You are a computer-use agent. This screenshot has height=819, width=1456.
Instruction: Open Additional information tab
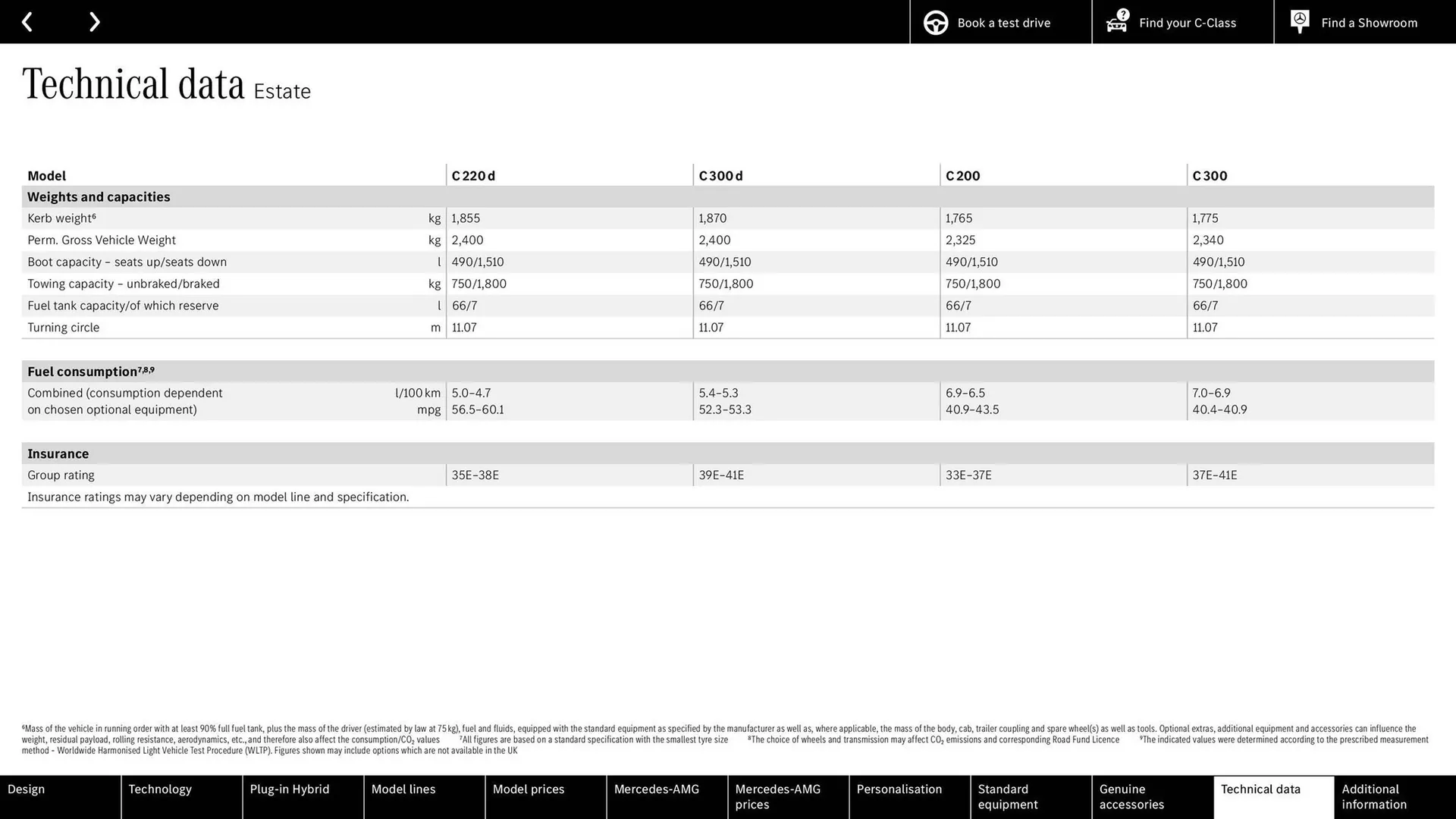[x=1395, y=796]
